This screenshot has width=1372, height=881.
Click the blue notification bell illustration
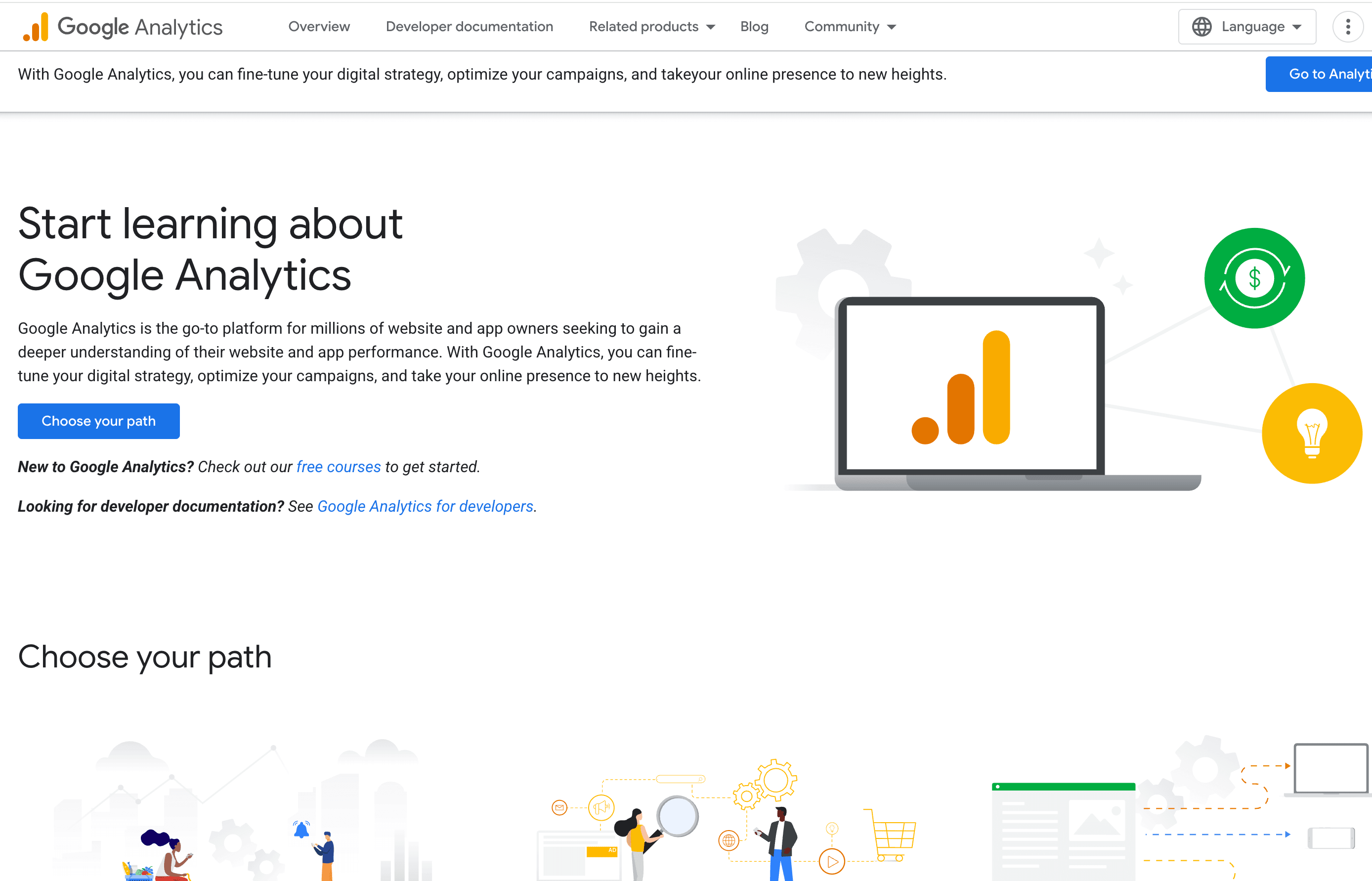pyautogui.click(x=301, y=830)
